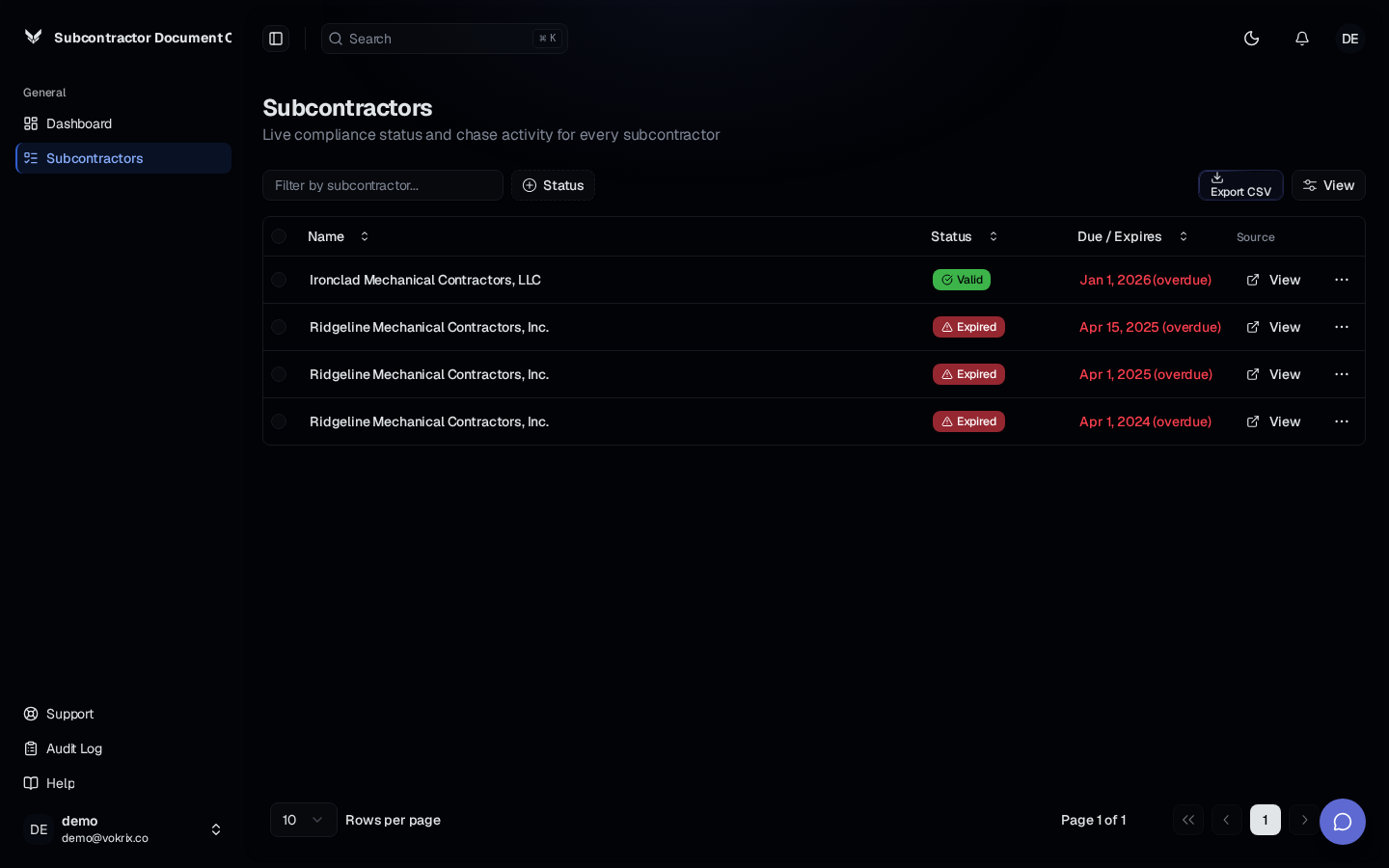Open Help in the sidebar

tap(123, 783)
